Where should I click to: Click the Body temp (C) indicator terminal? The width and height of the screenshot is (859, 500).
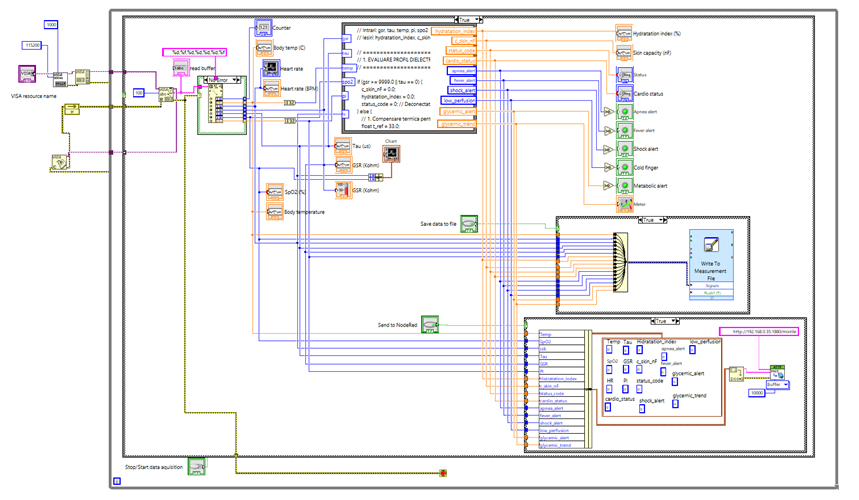(x=265, y=48)
